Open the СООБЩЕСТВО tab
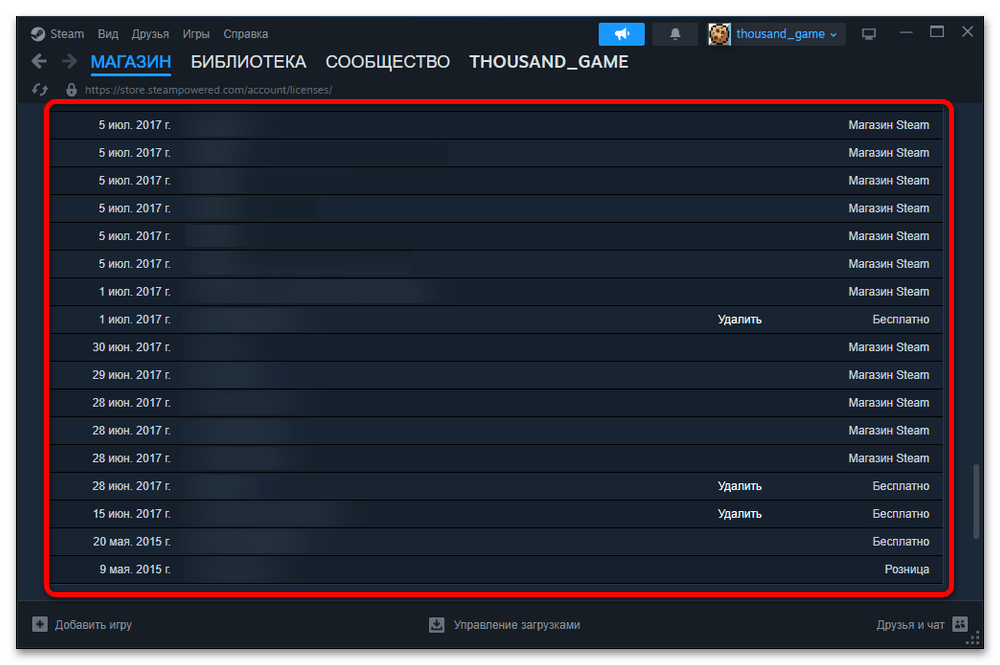Viewport: 1000px width, 665px height. click(x=387, y=62)
